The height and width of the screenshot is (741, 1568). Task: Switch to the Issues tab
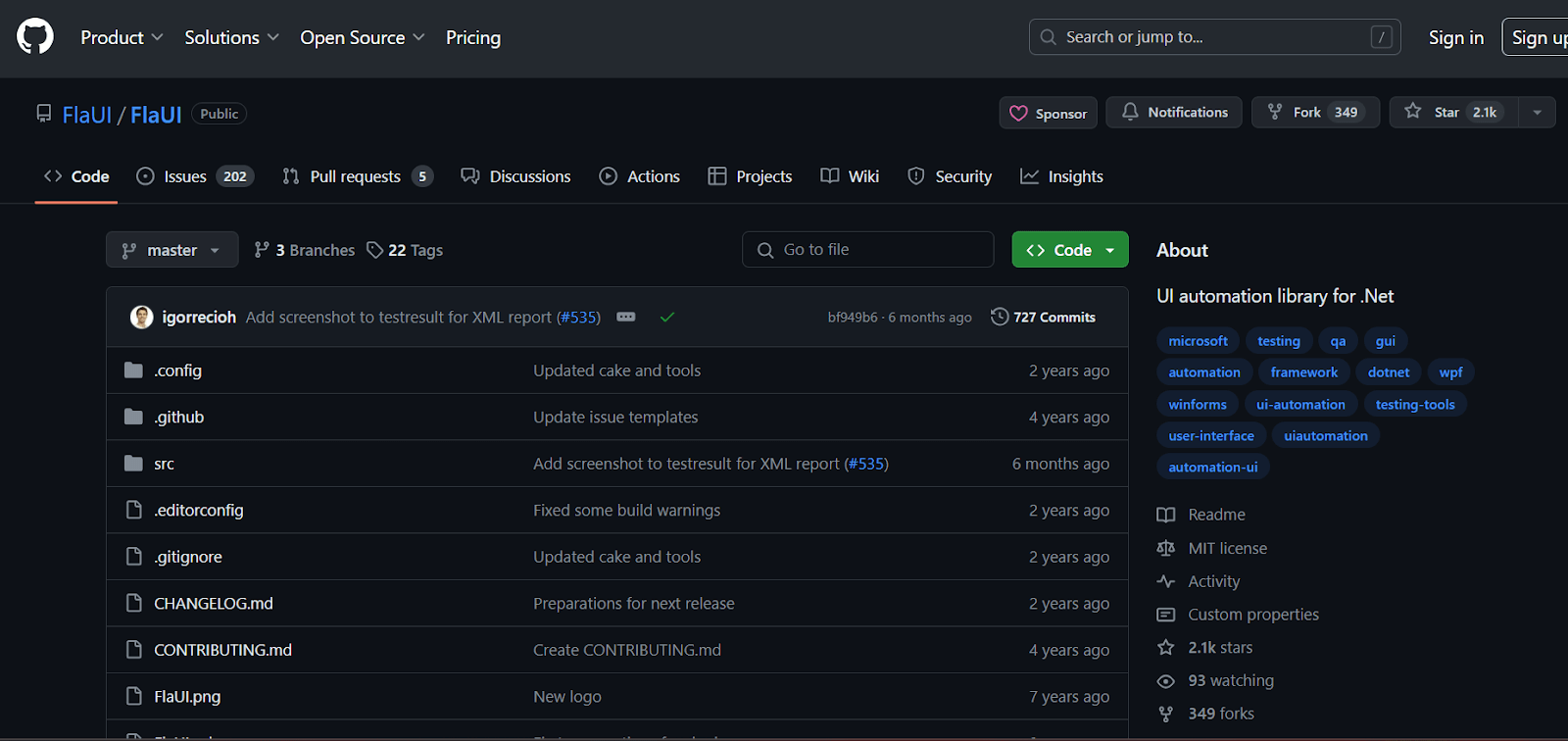point(195,176)
